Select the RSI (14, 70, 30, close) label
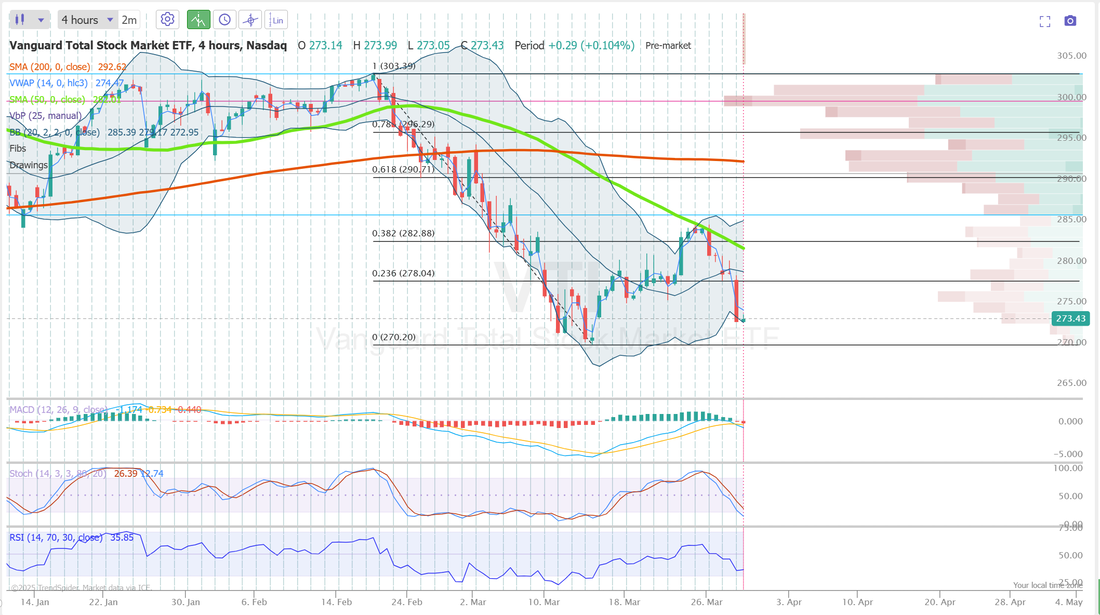 56,537
